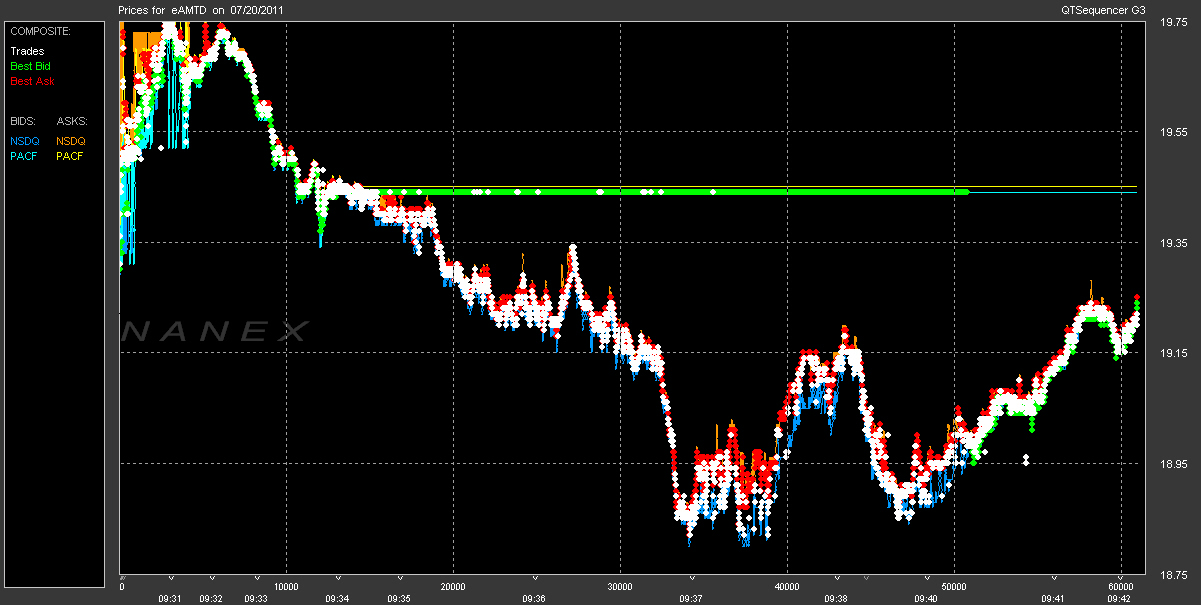Click the 40000 sequence axis label
The height and width of the screenshot is (605, 1201).
[788, 587]
